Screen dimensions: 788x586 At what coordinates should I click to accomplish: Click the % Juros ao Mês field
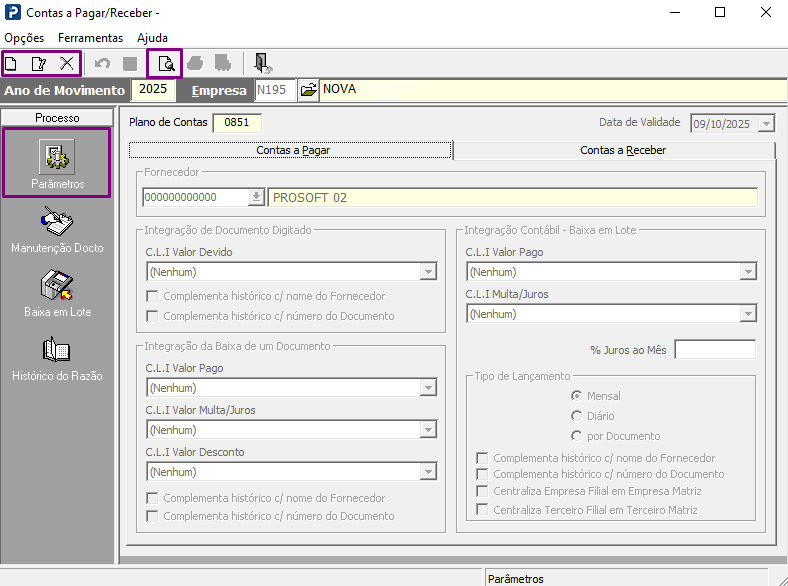tap(714, 350)
